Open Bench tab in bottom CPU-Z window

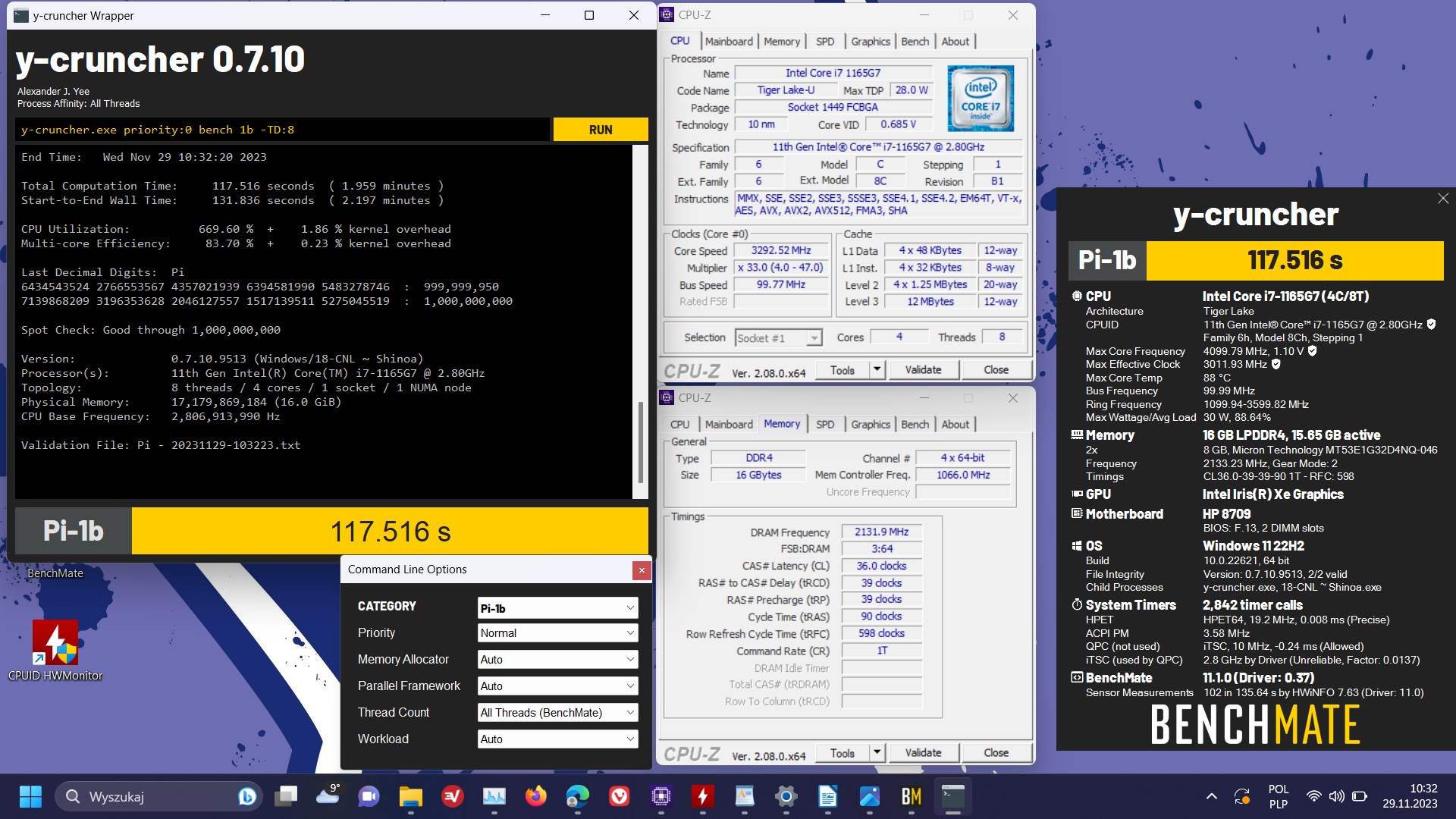(x=915, y=425)
